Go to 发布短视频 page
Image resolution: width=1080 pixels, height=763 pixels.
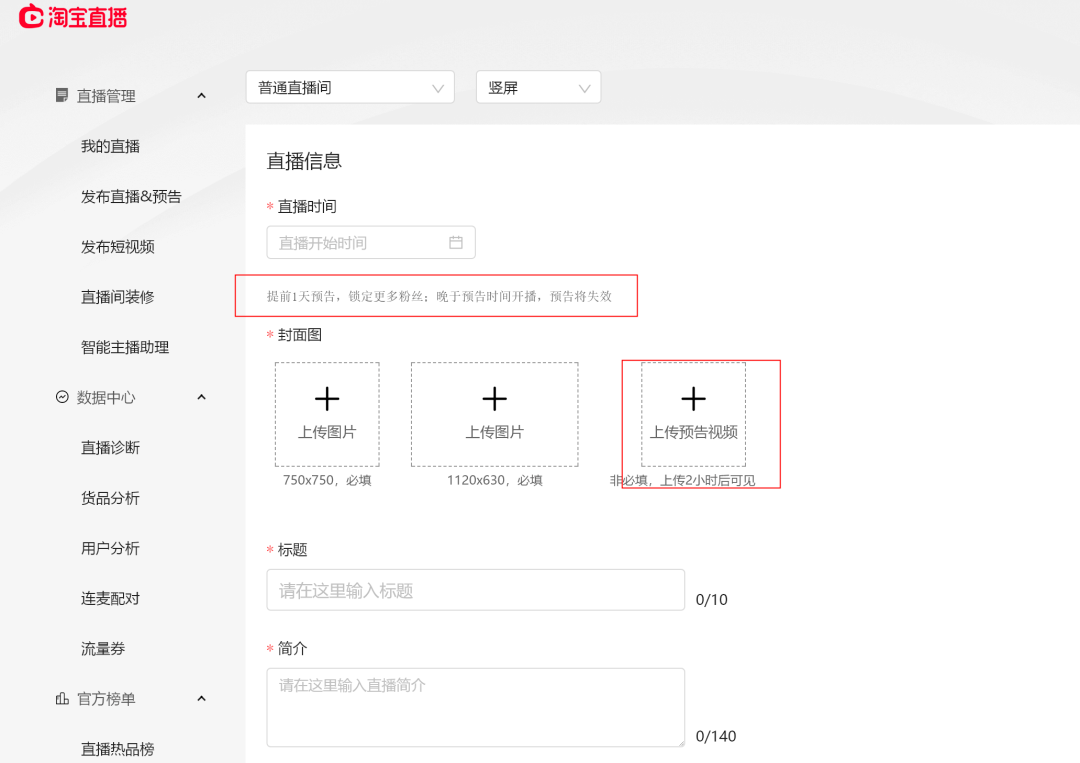118,247
